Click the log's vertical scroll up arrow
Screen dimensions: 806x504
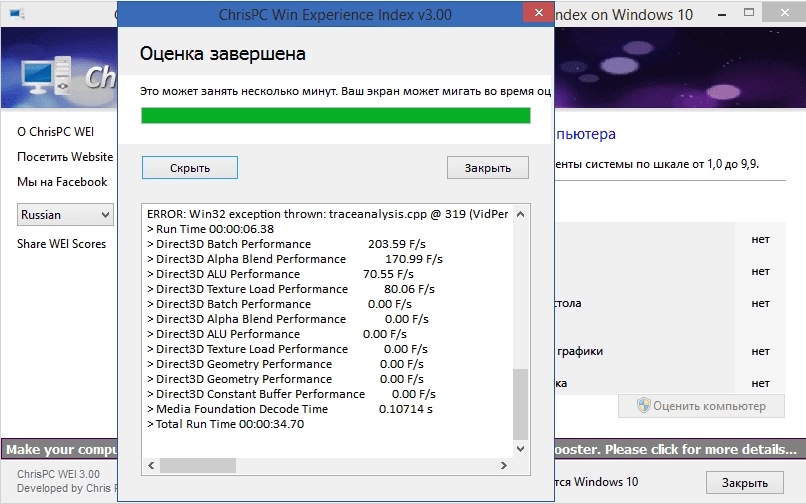tap(520, 214)
